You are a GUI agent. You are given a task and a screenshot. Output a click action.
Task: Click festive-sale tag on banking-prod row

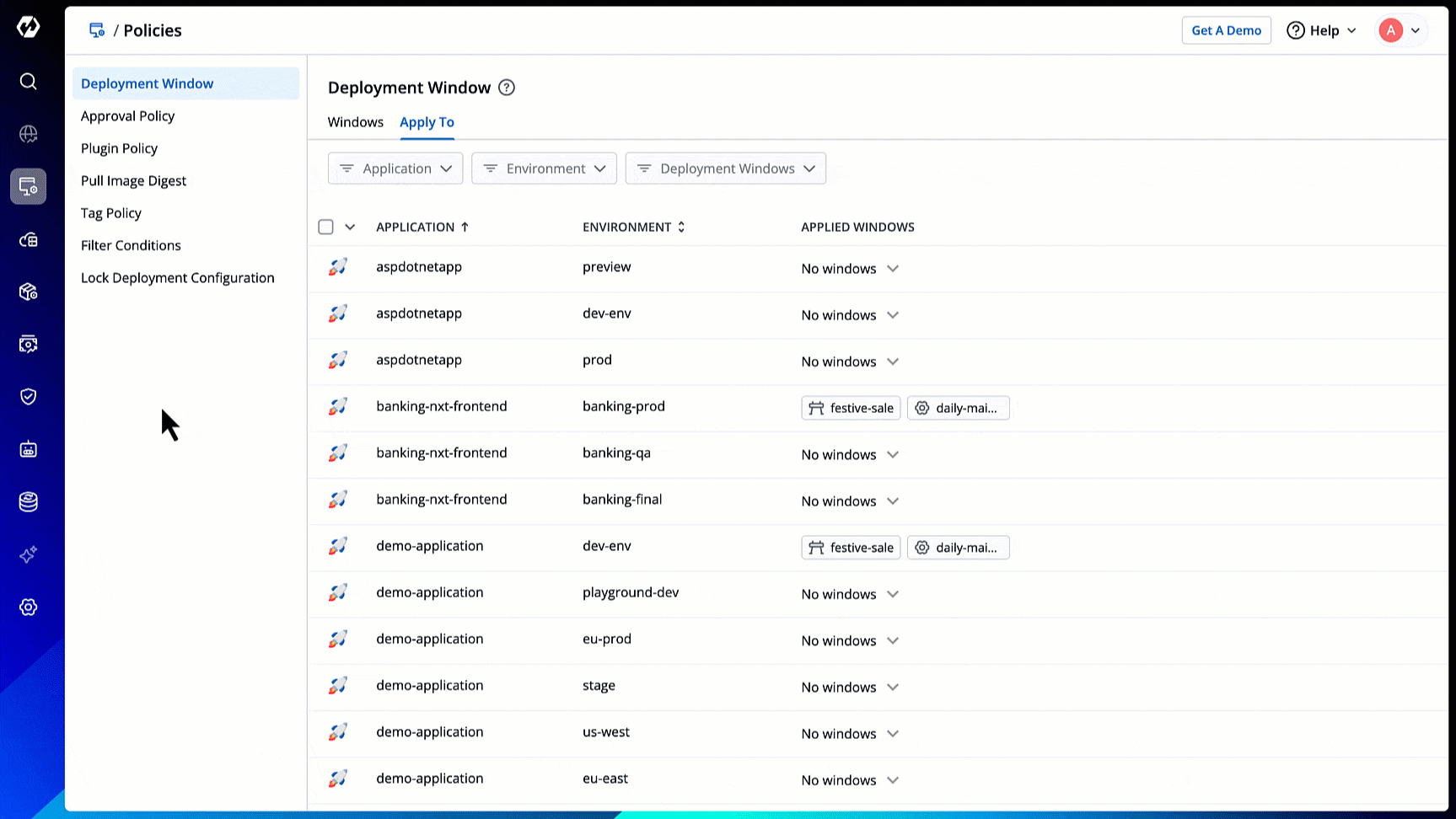pyautogui.click(x=851, y=408)
